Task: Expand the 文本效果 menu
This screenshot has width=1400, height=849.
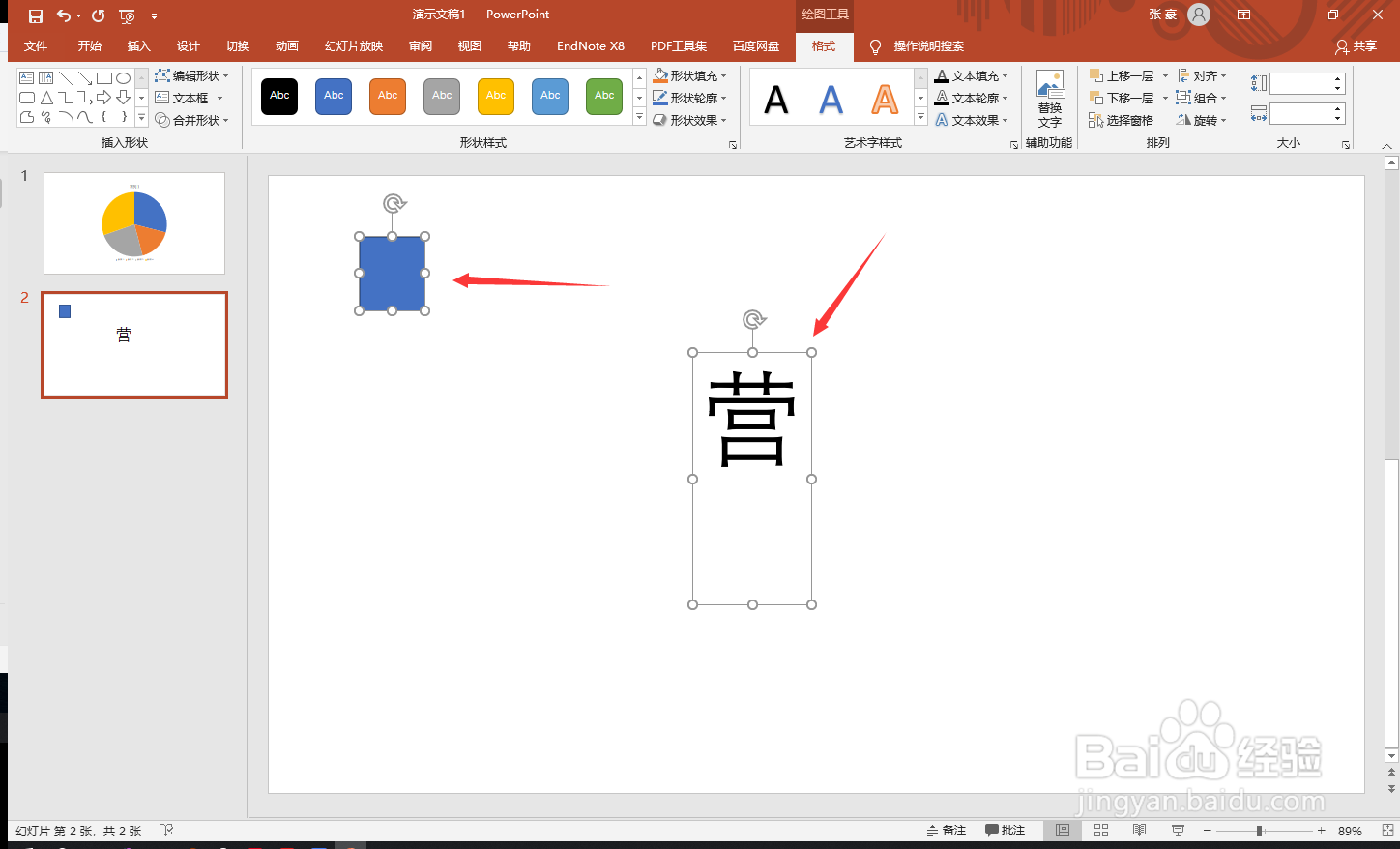Action: (x=972, y=120)
